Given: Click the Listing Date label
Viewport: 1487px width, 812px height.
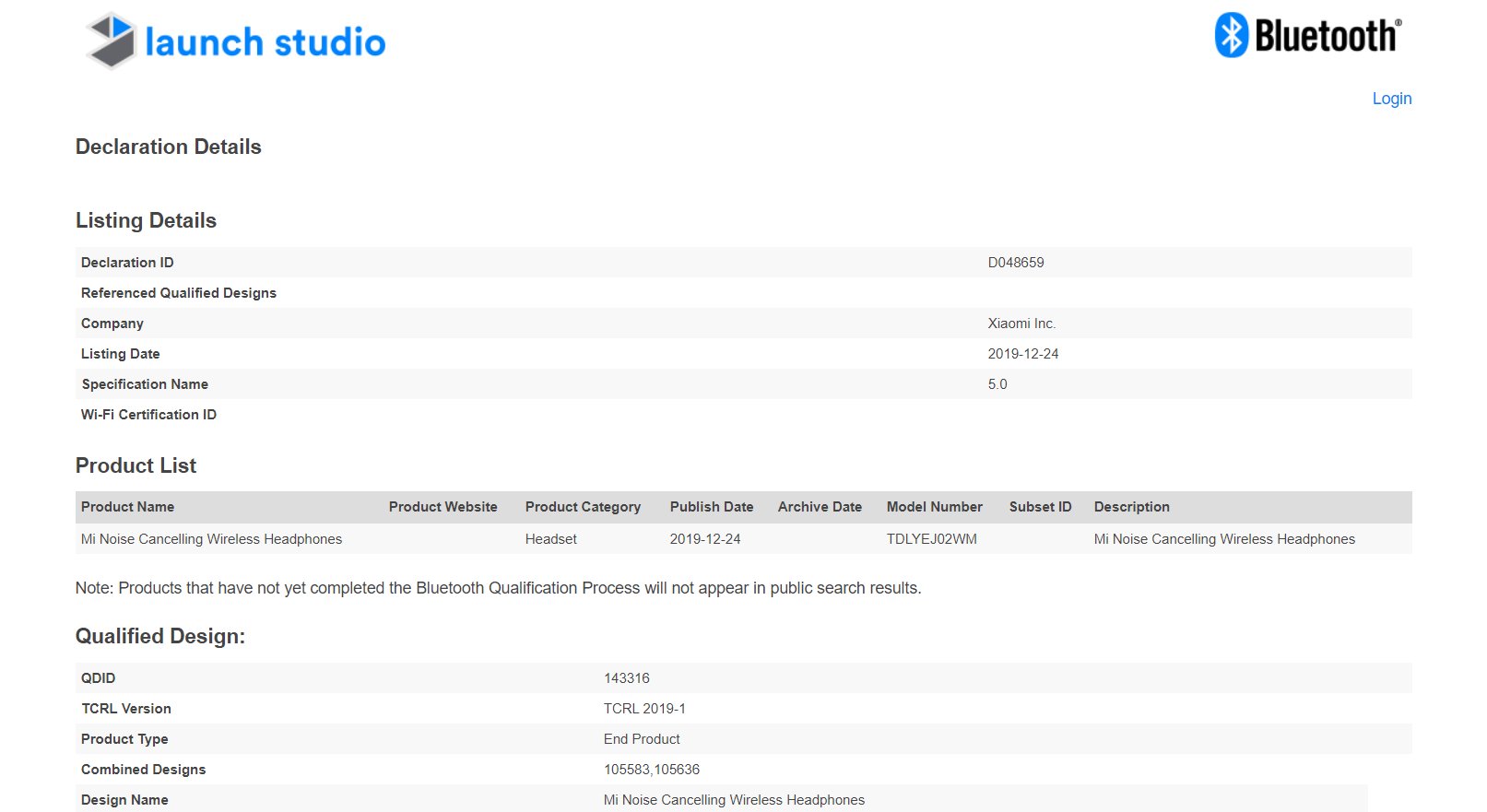Looking at the screenshot, I should [x=121, y=354].
